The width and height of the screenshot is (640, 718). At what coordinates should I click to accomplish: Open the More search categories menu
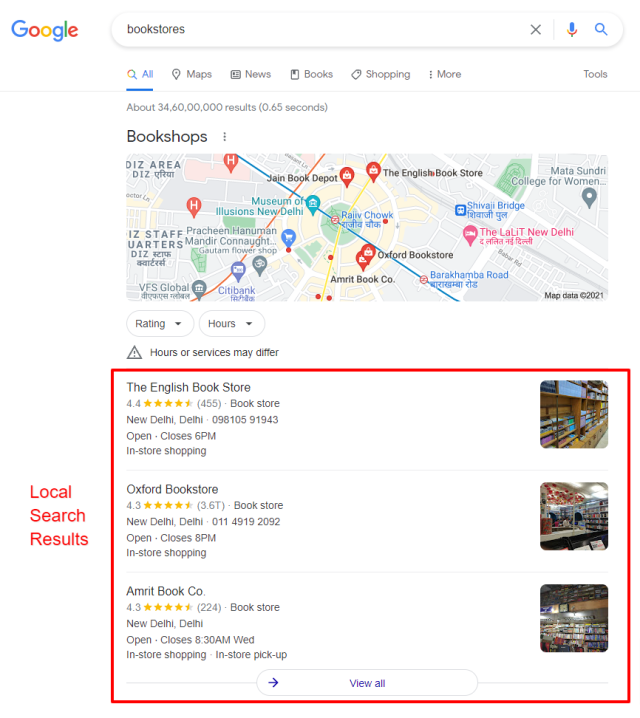coord(445,74)
